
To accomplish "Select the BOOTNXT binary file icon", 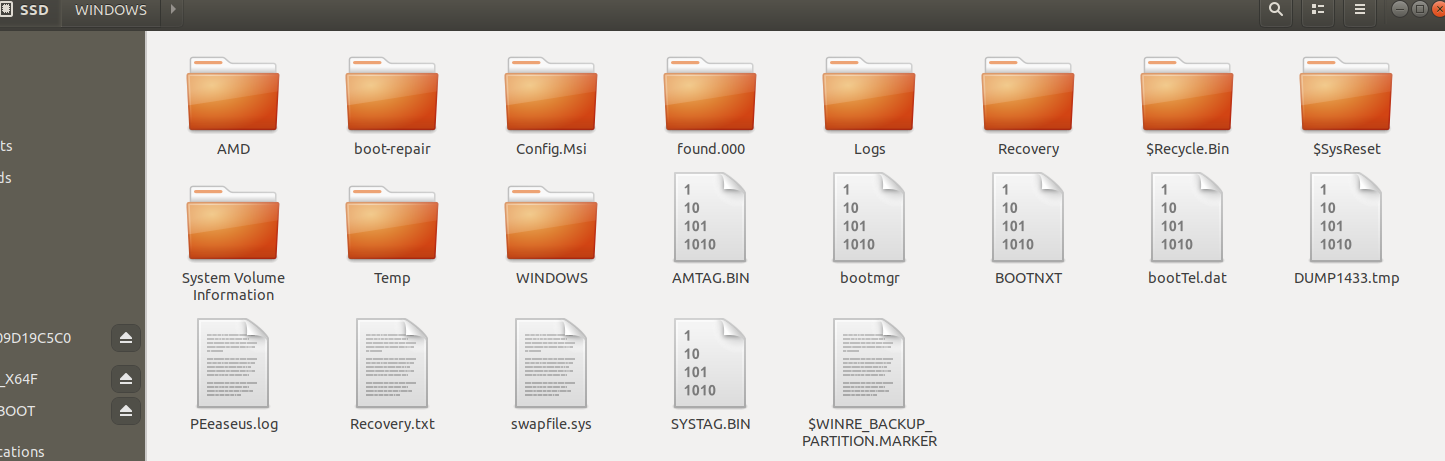I will [x=1028, y=218].
